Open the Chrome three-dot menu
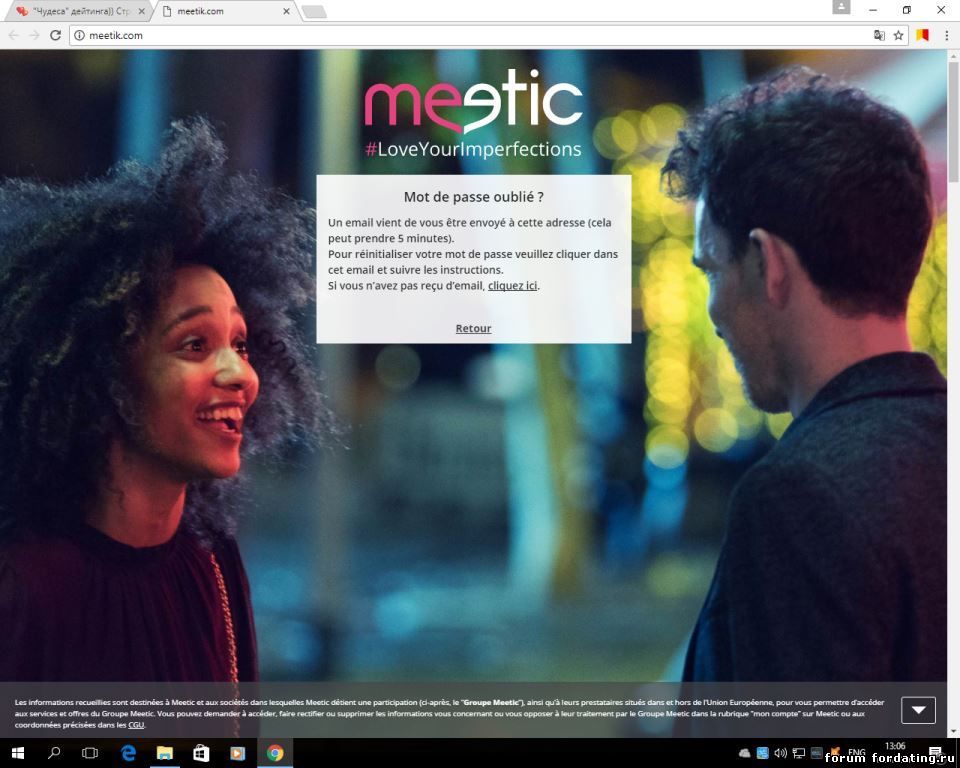 click(946, 35)
